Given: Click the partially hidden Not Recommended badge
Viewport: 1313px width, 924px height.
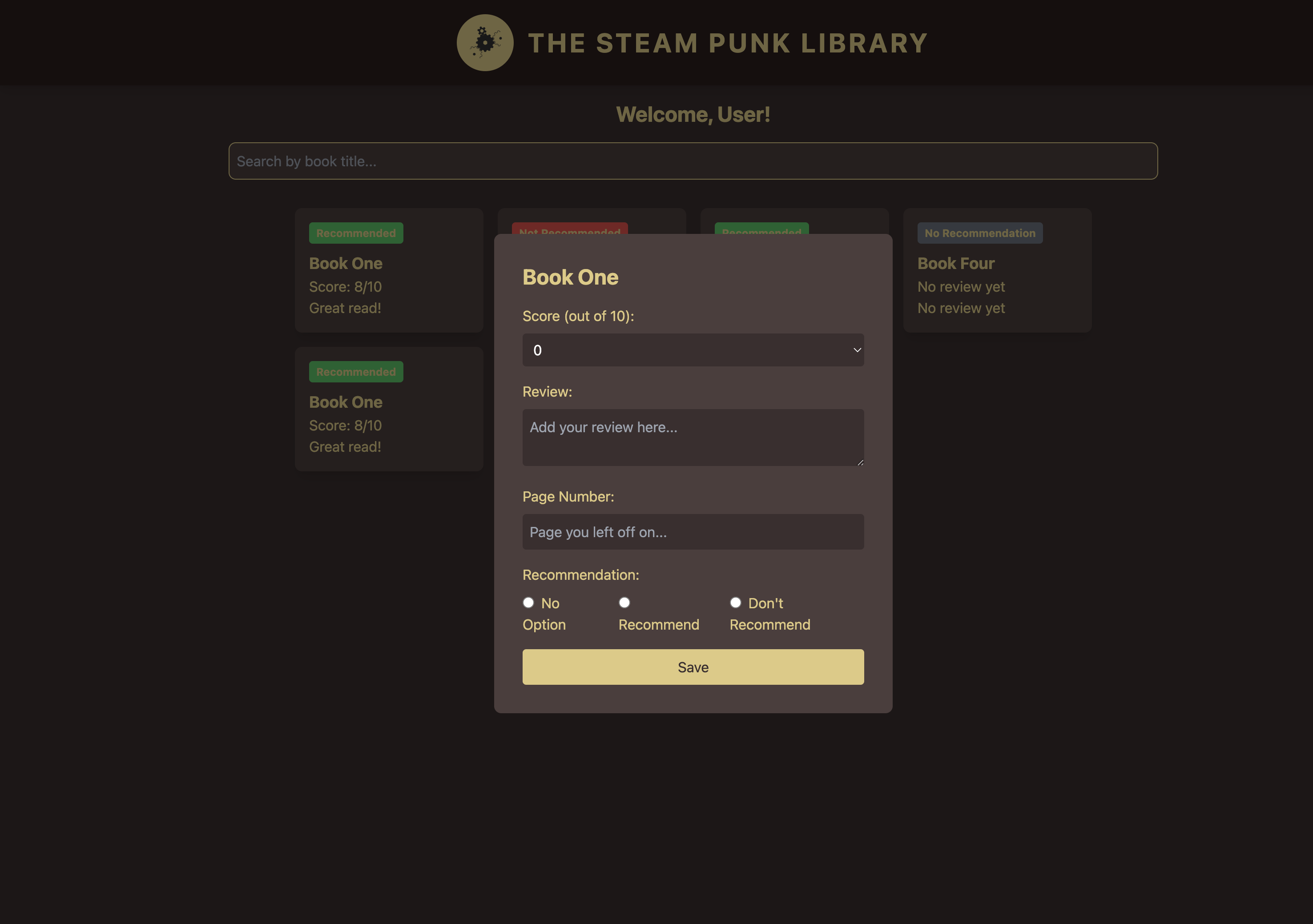Looking at the screenshot, I should coord(570,228).
